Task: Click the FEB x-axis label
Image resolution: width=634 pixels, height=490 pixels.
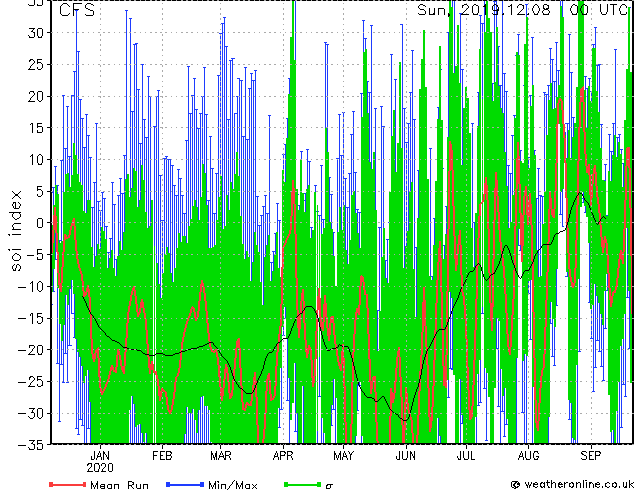Action: point(162,456)
